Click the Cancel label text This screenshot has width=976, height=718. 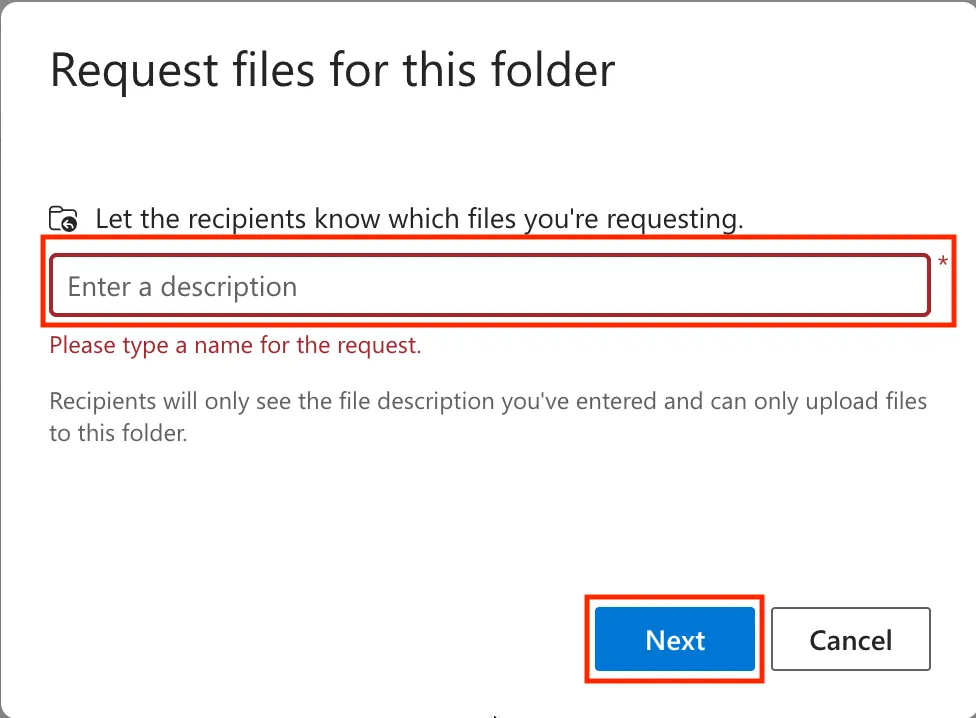[851, 640]
